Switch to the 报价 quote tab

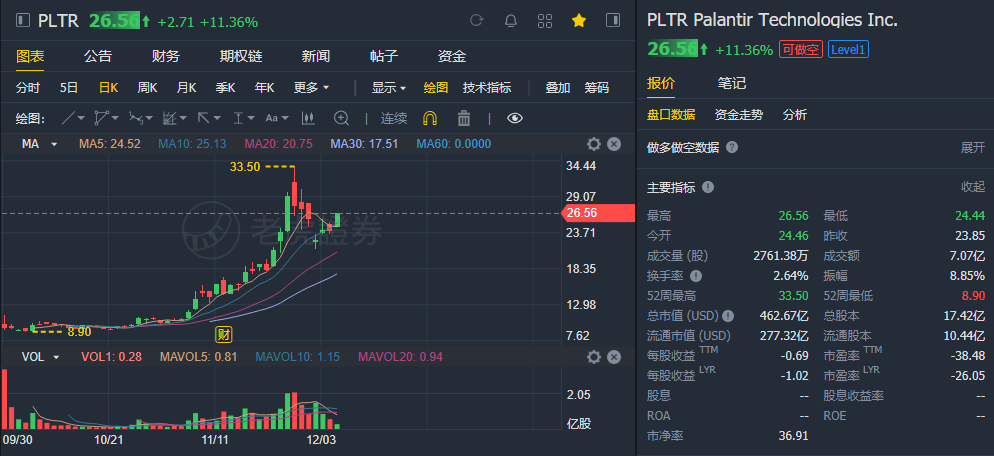point(661,83)
